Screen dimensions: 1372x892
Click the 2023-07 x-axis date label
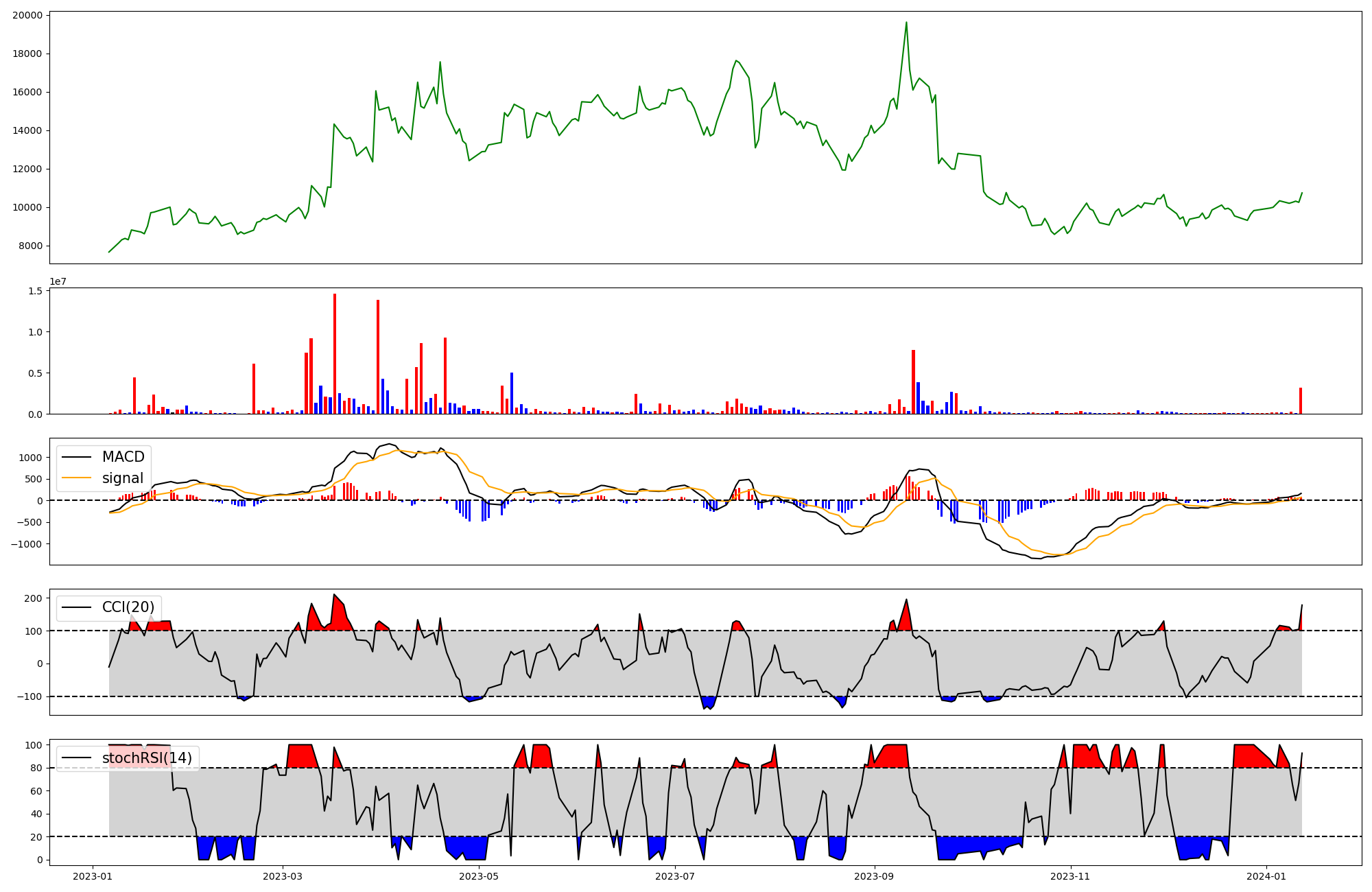pos(675,876)
